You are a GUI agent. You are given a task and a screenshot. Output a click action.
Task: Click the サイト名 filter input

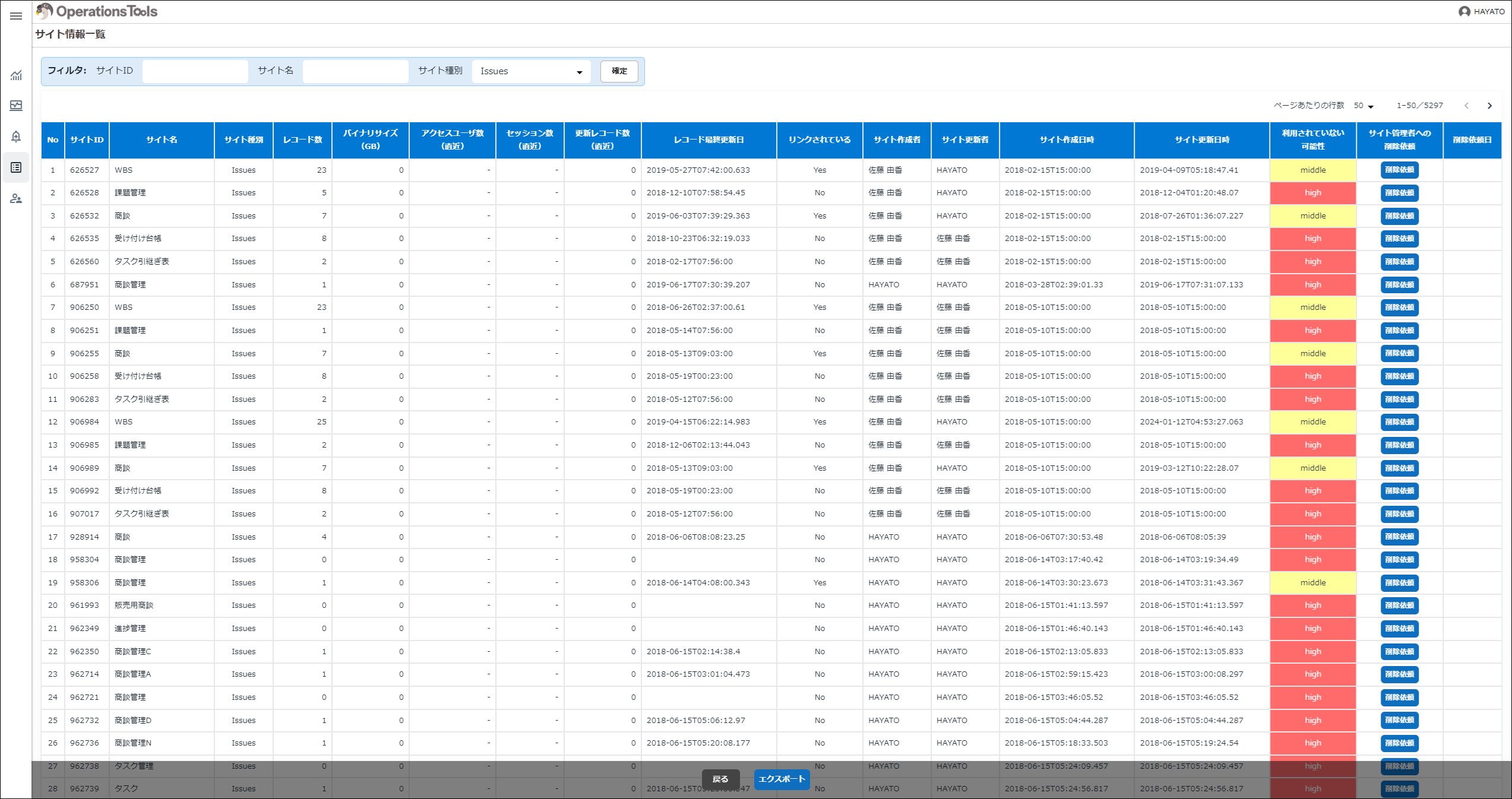pos(356,71)
